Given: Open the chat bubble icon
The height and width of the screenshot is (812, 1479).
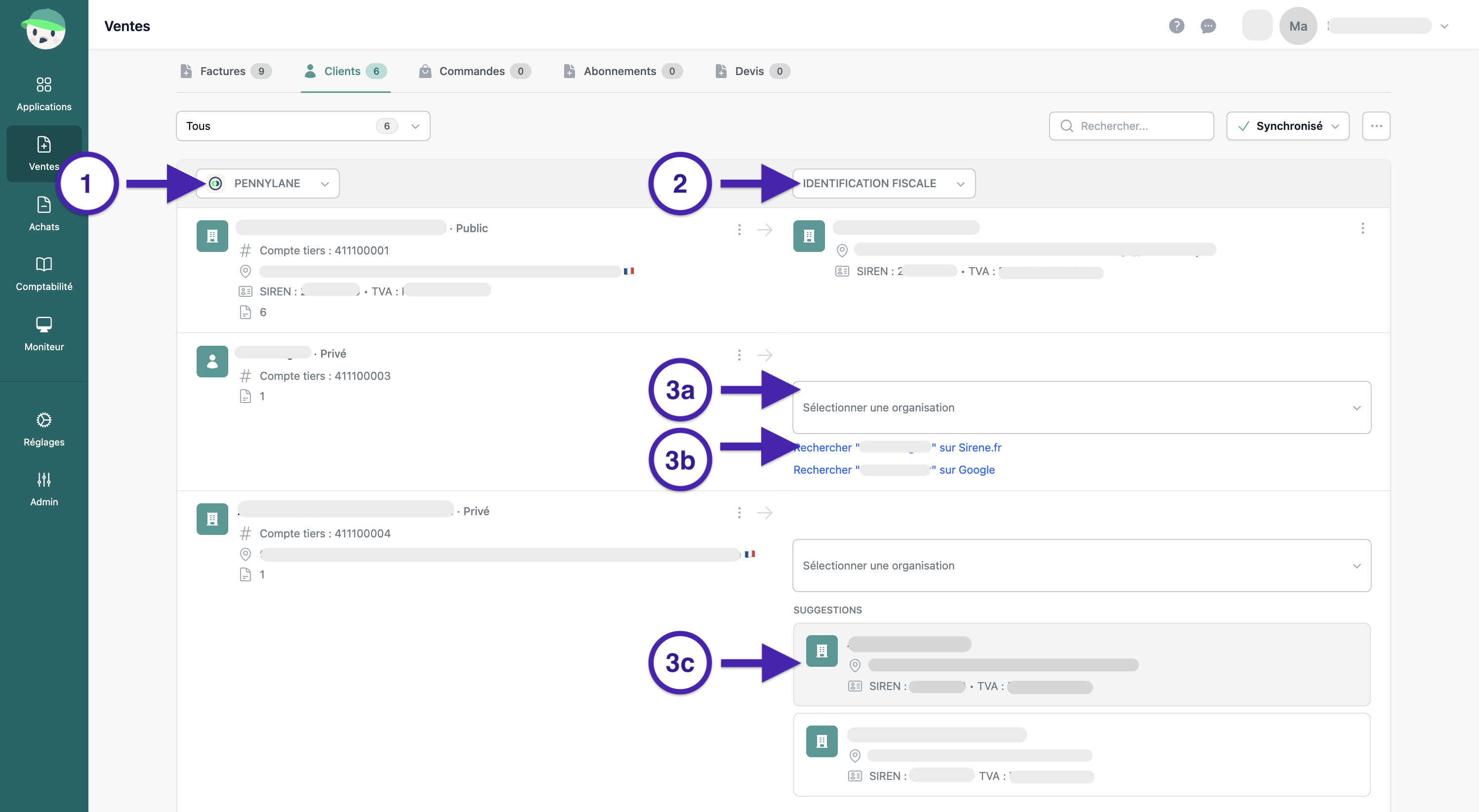Looking at the screenshot, I should 1208,26.
